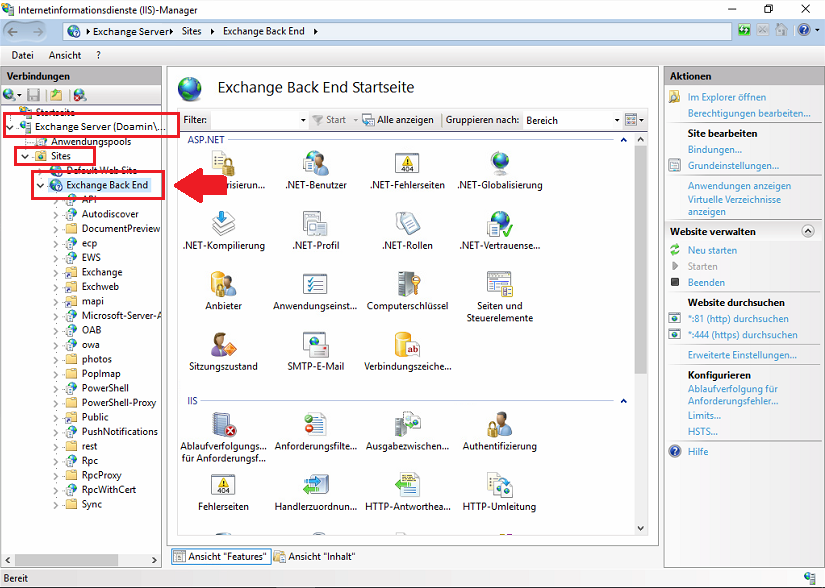Open Ablaufverfolgungsregeln für Anforderungsfehler icon
The width and height of the screenshot is (825, 588).
[224, 424]
